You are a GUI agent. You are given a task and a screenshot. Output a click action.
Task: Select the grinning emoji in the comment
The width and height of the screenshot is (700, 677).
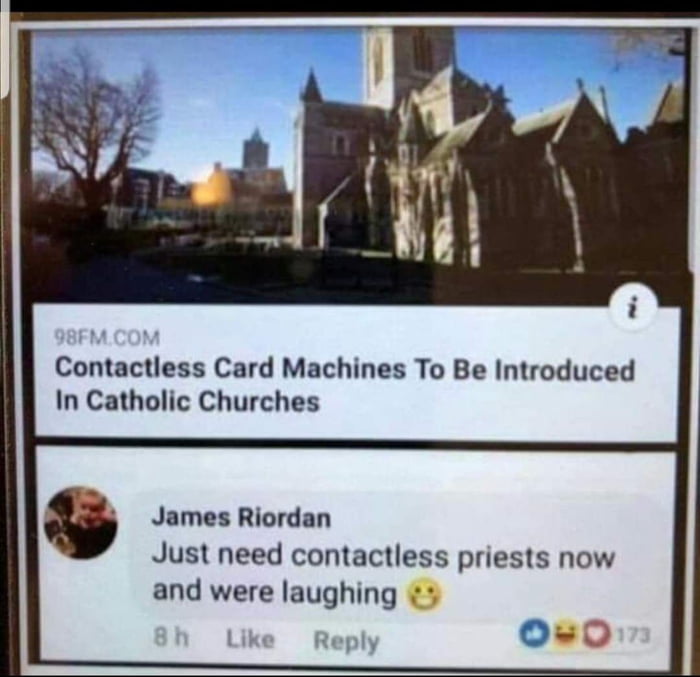click(425, 595)
